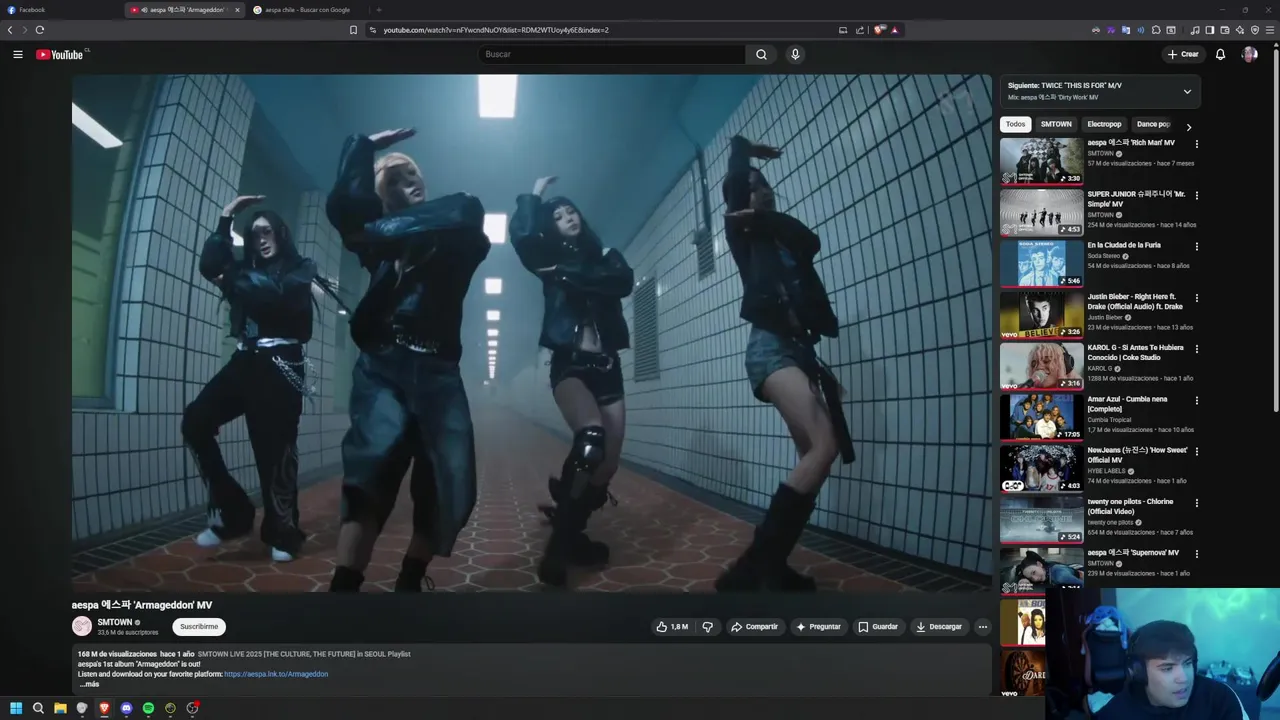Click the SMTOWN channel avatar
1280x720 pixels.
pyautogui.click(x=82, y=627)
